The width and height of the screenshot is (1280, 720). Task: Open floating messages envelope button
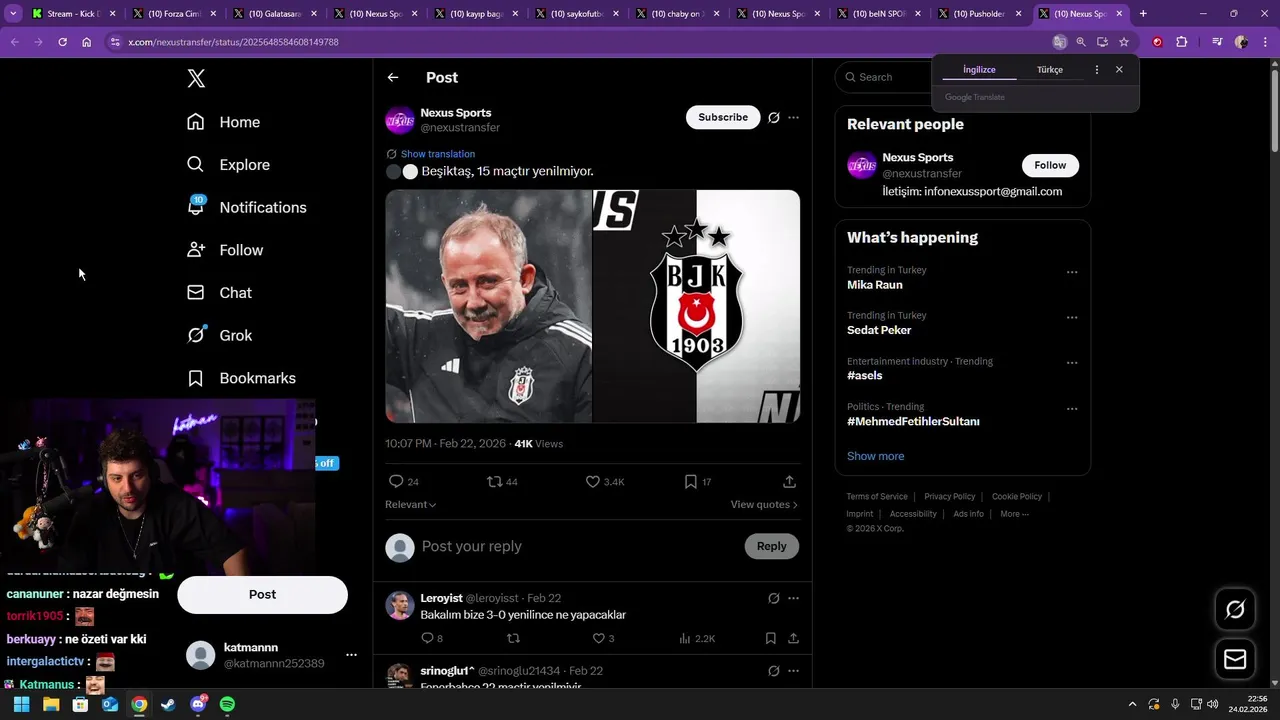[1235, 659]
